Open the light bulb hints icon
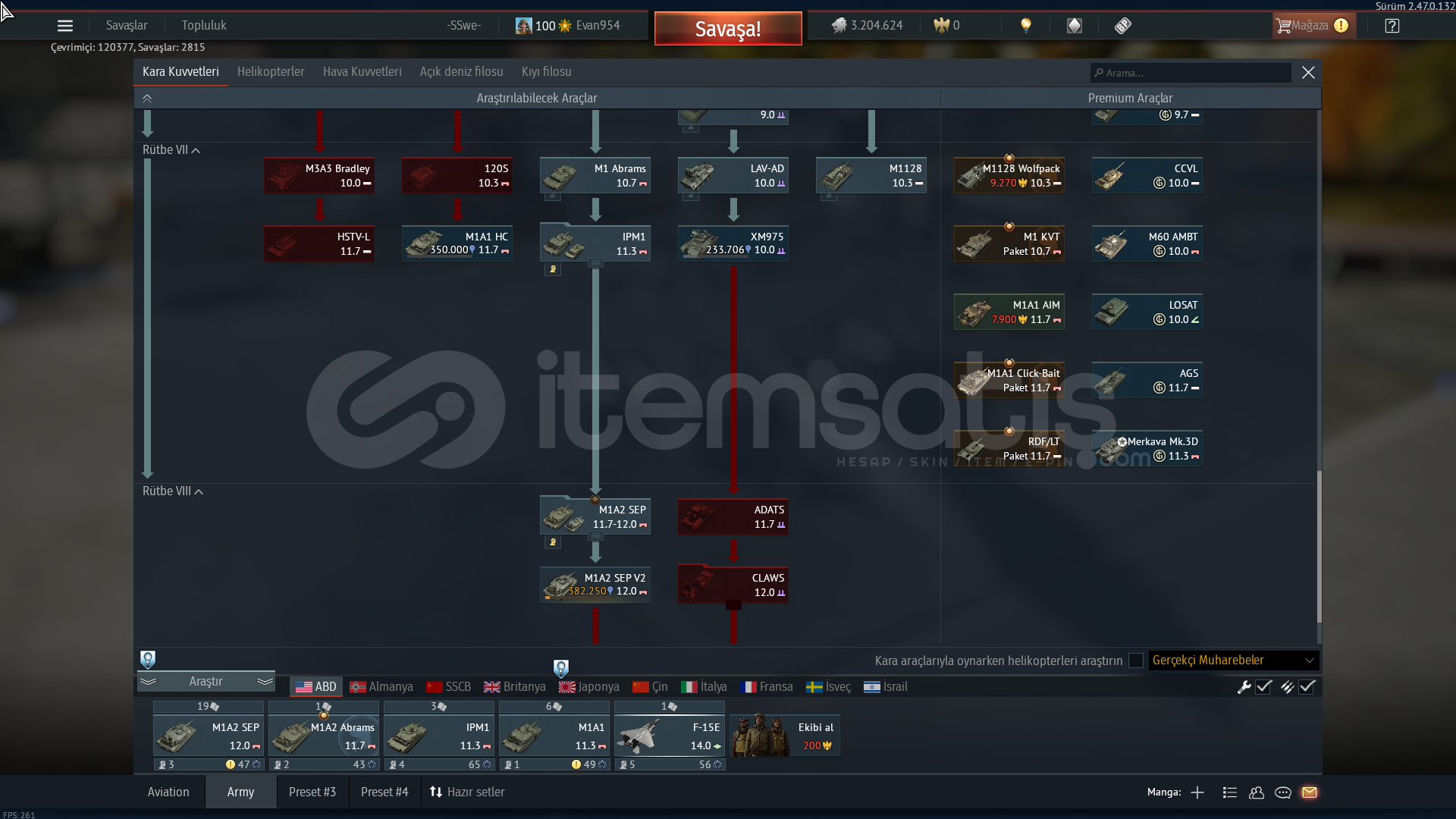 (x=1026, y=26)
